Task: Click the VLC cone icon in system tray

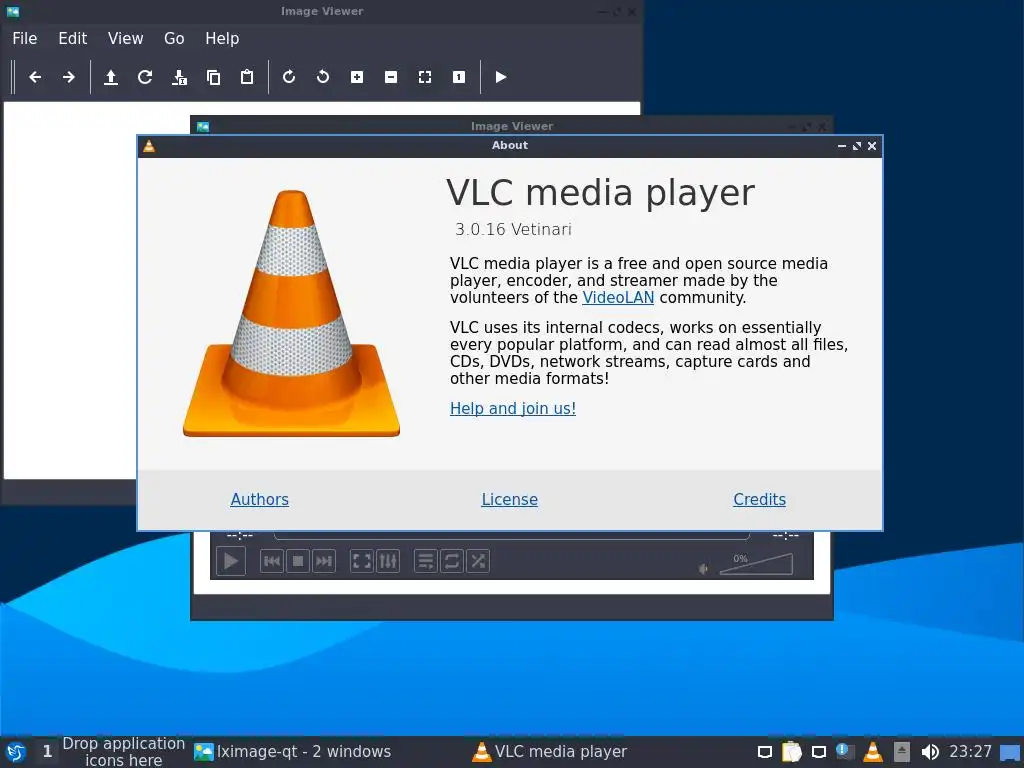Action: point(872,752)
